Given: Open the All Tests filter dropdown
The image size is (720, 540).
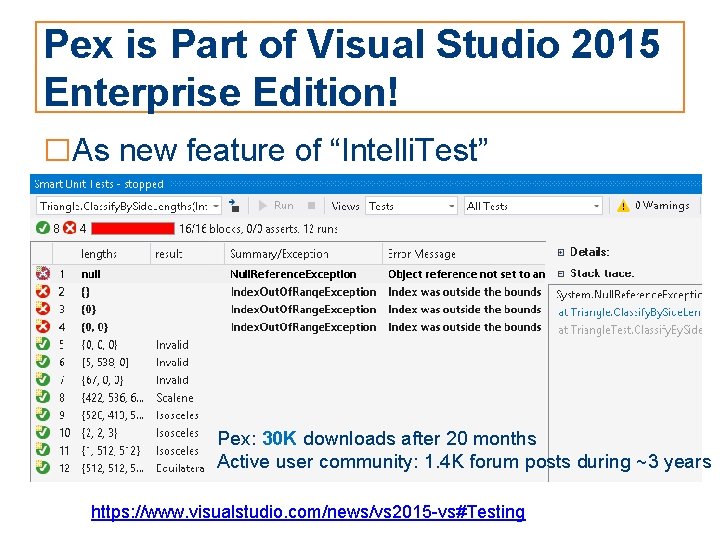Looking at the screenshot, I should pos(533,206).
